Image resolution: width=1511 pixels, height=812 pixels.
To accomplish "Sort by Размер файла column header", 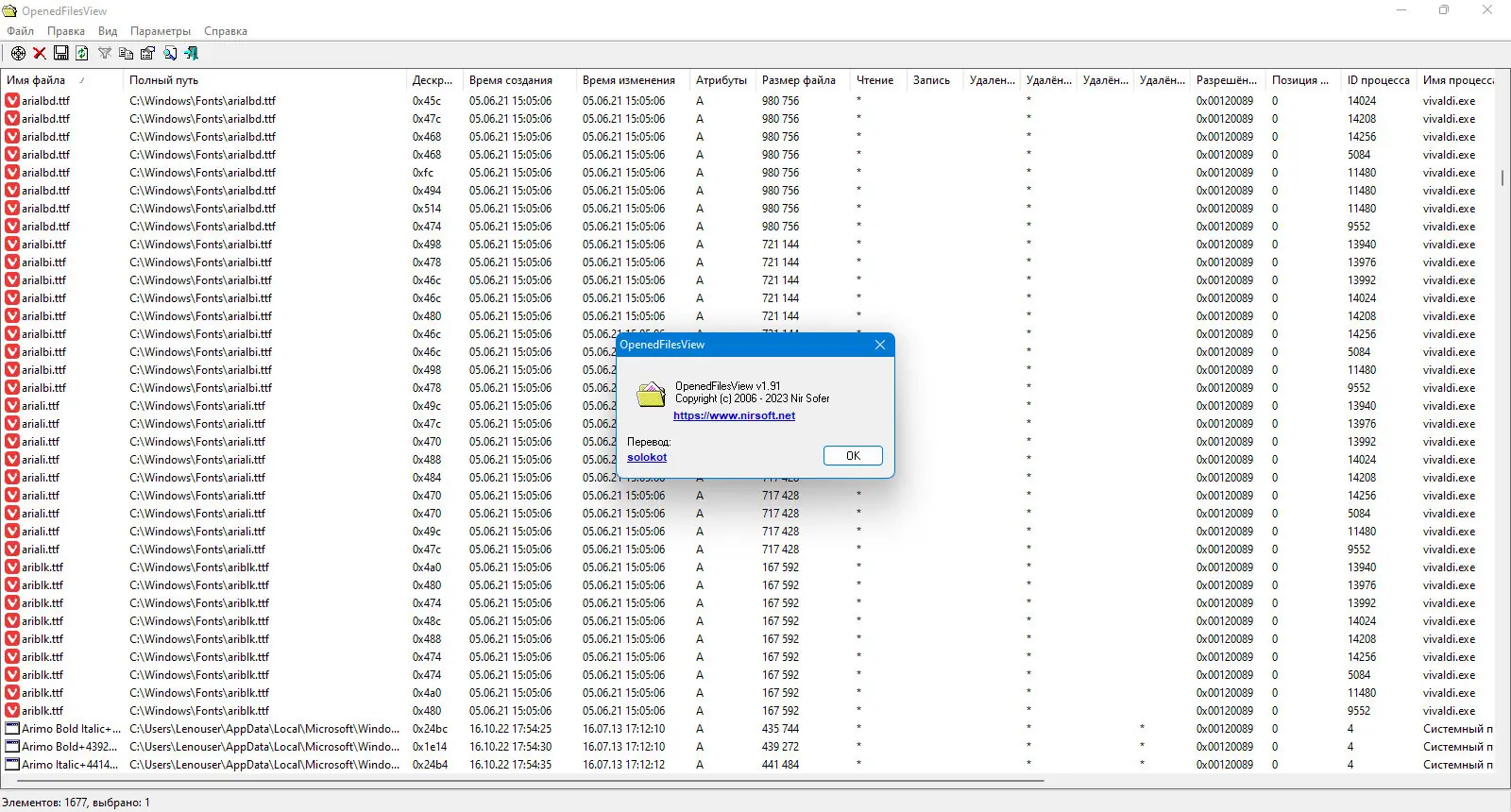I will [x=803, y=80].
